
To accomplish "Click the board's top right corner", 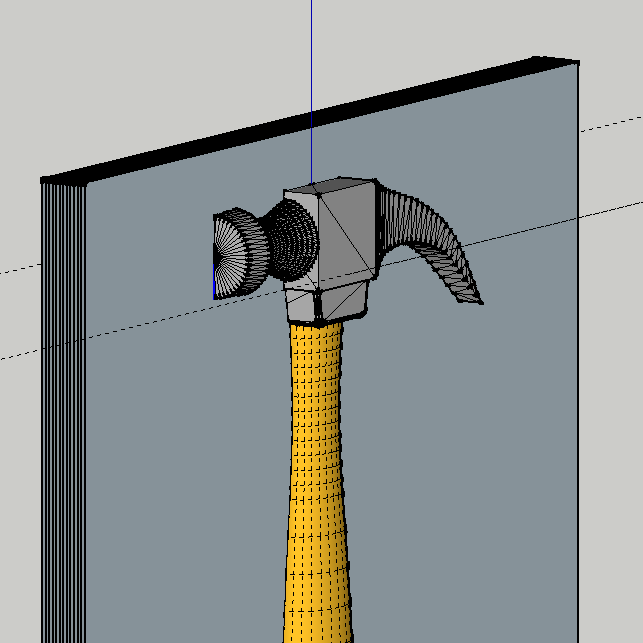I will [x=574, y=63].
